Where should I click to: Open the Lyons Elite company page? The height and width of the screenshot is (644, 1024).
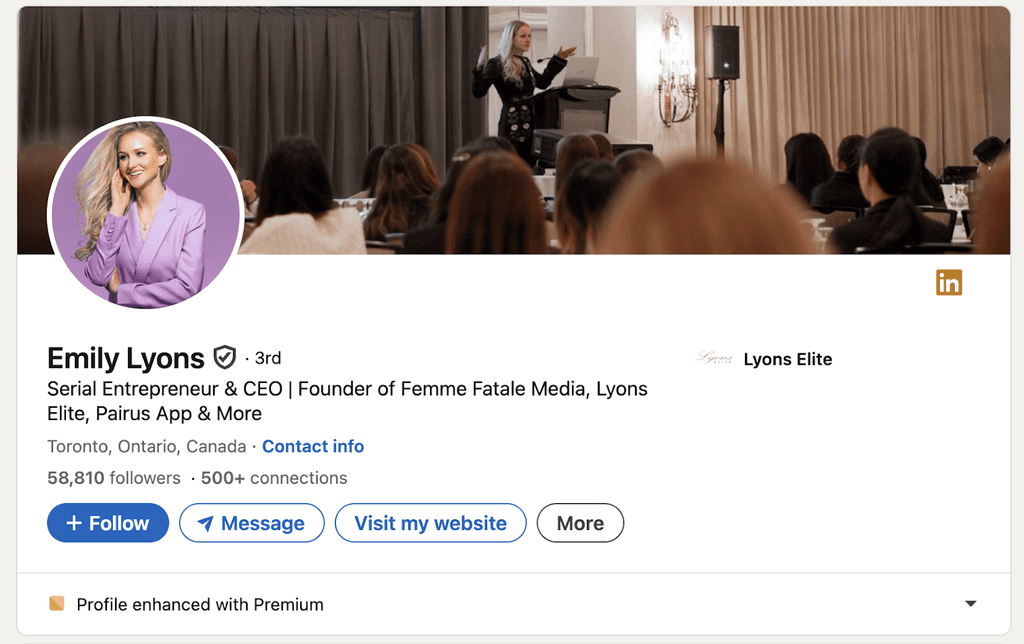point(788,359)
